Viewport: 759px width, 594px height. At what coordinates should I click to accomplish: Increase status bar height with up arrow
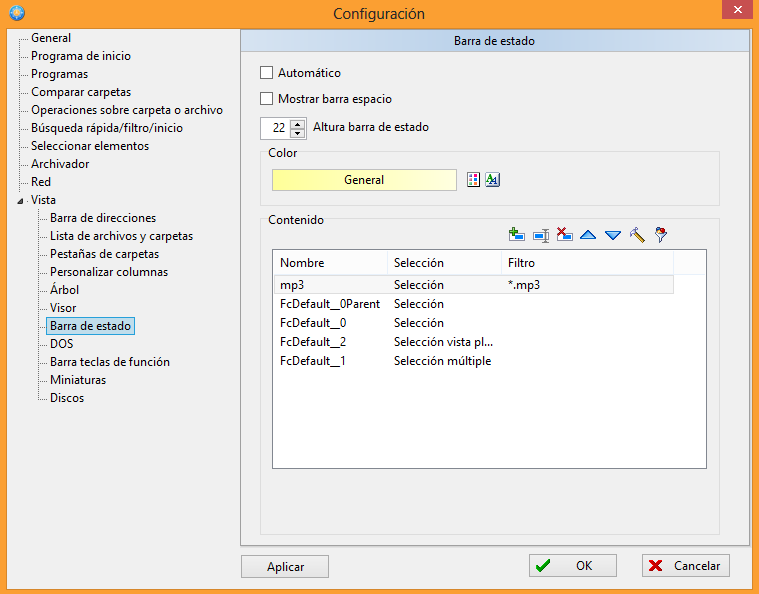298,123
